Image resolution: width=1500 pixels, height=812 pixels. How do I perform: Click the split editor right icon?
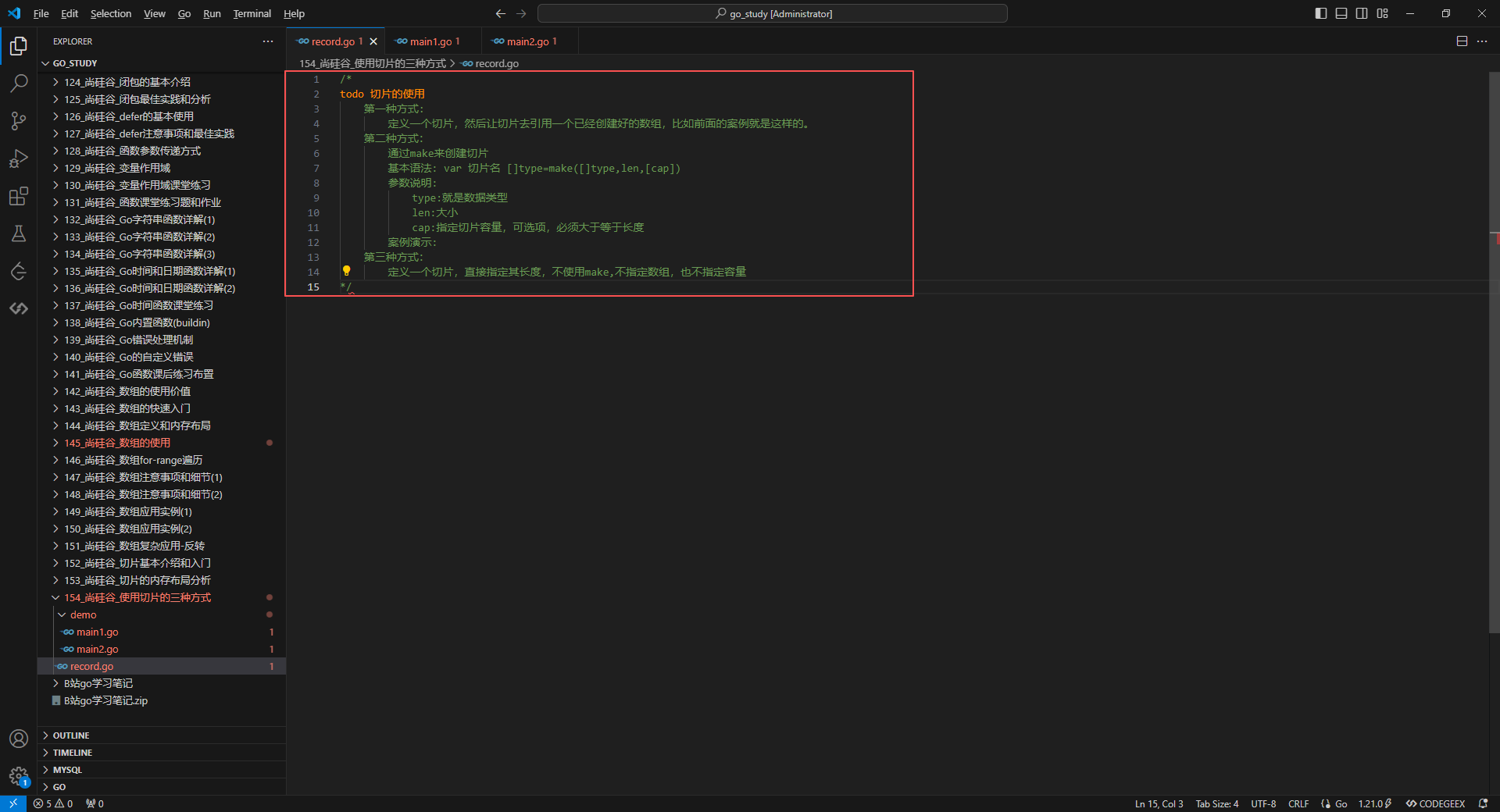(1462, 41)
